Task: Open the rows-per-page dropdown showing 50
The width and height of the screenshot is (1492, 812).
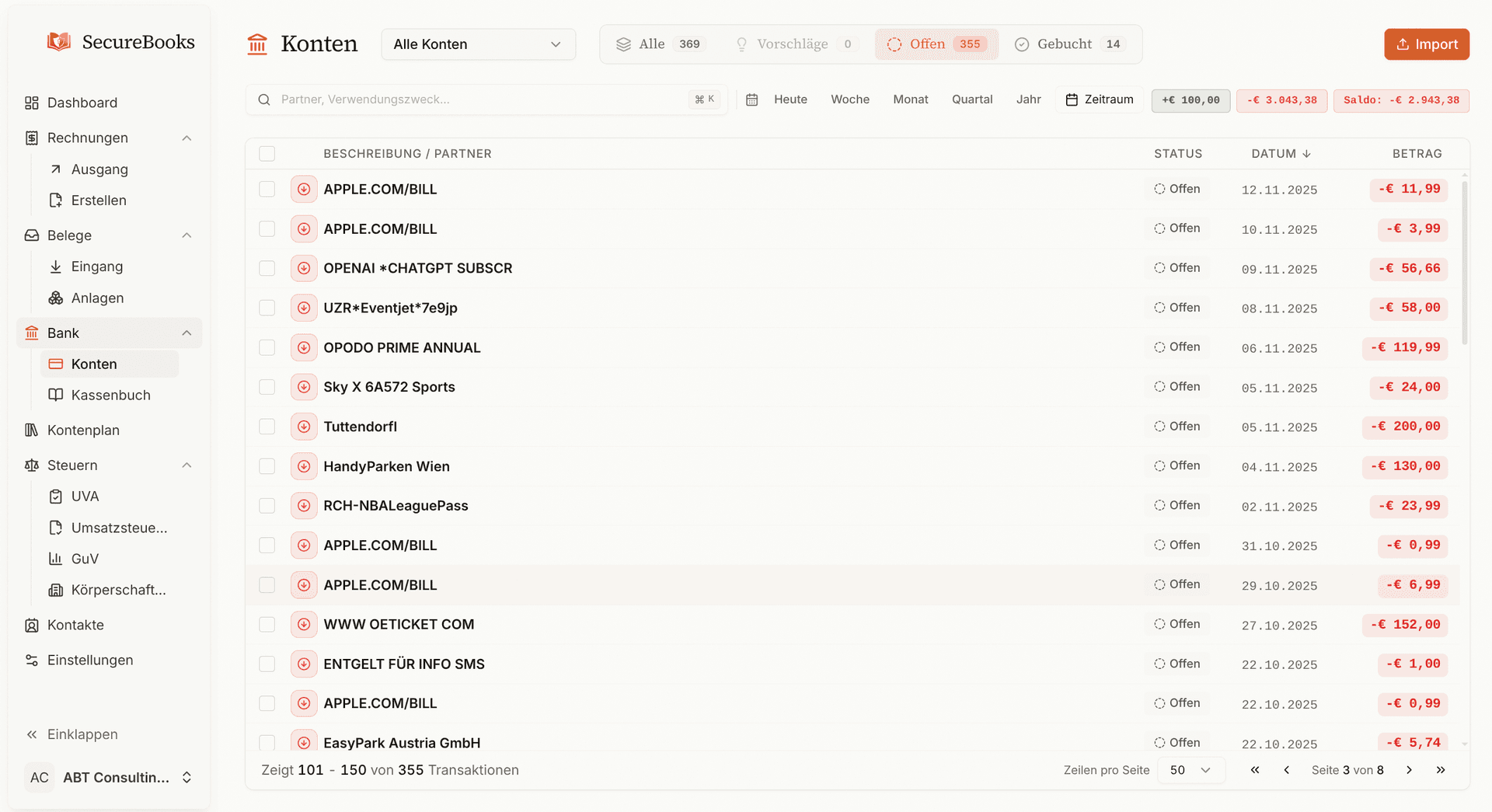Action: (1191, 770)
